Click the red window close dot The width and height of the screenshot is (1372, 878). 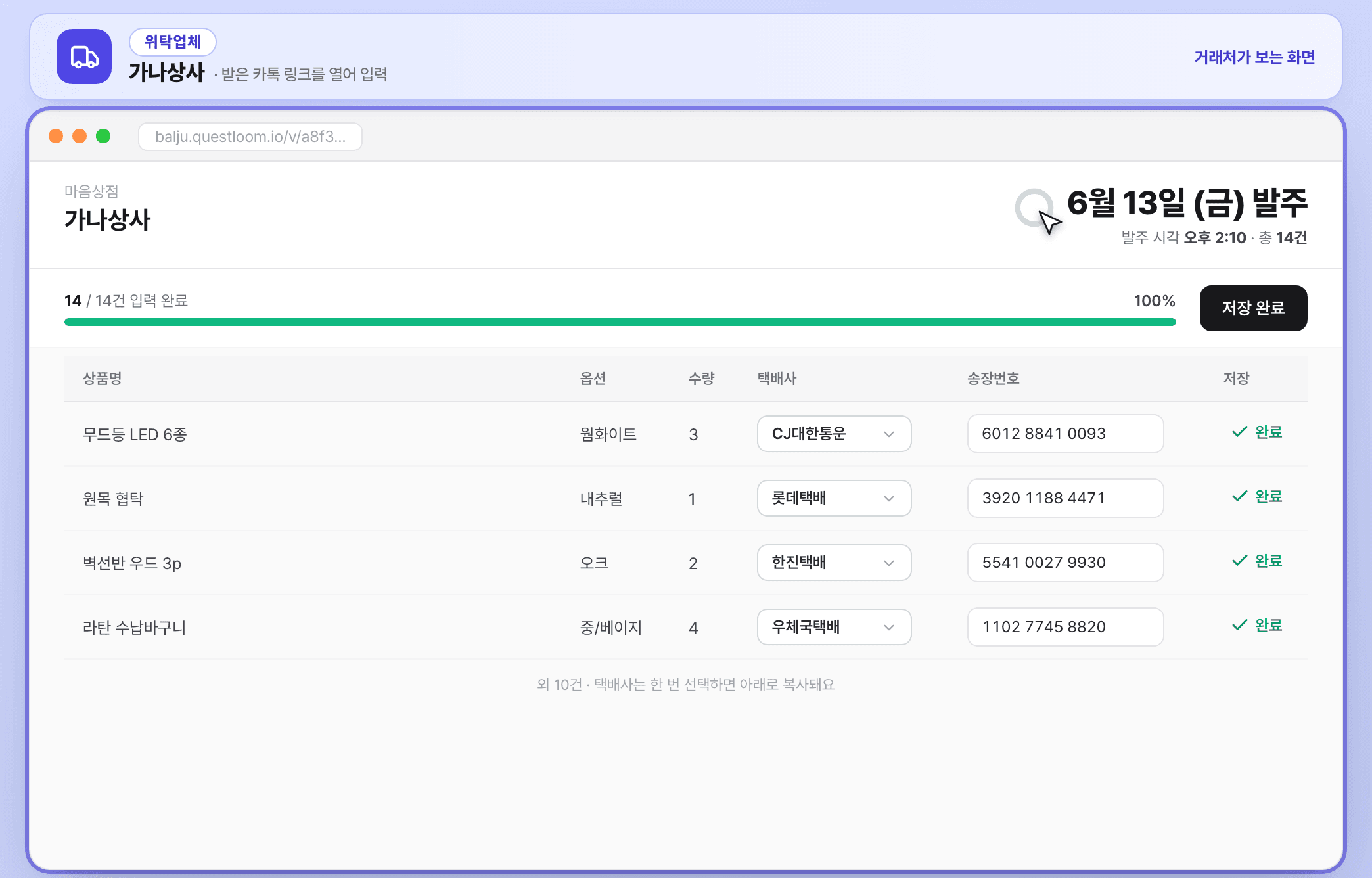(x=56, y=136)
